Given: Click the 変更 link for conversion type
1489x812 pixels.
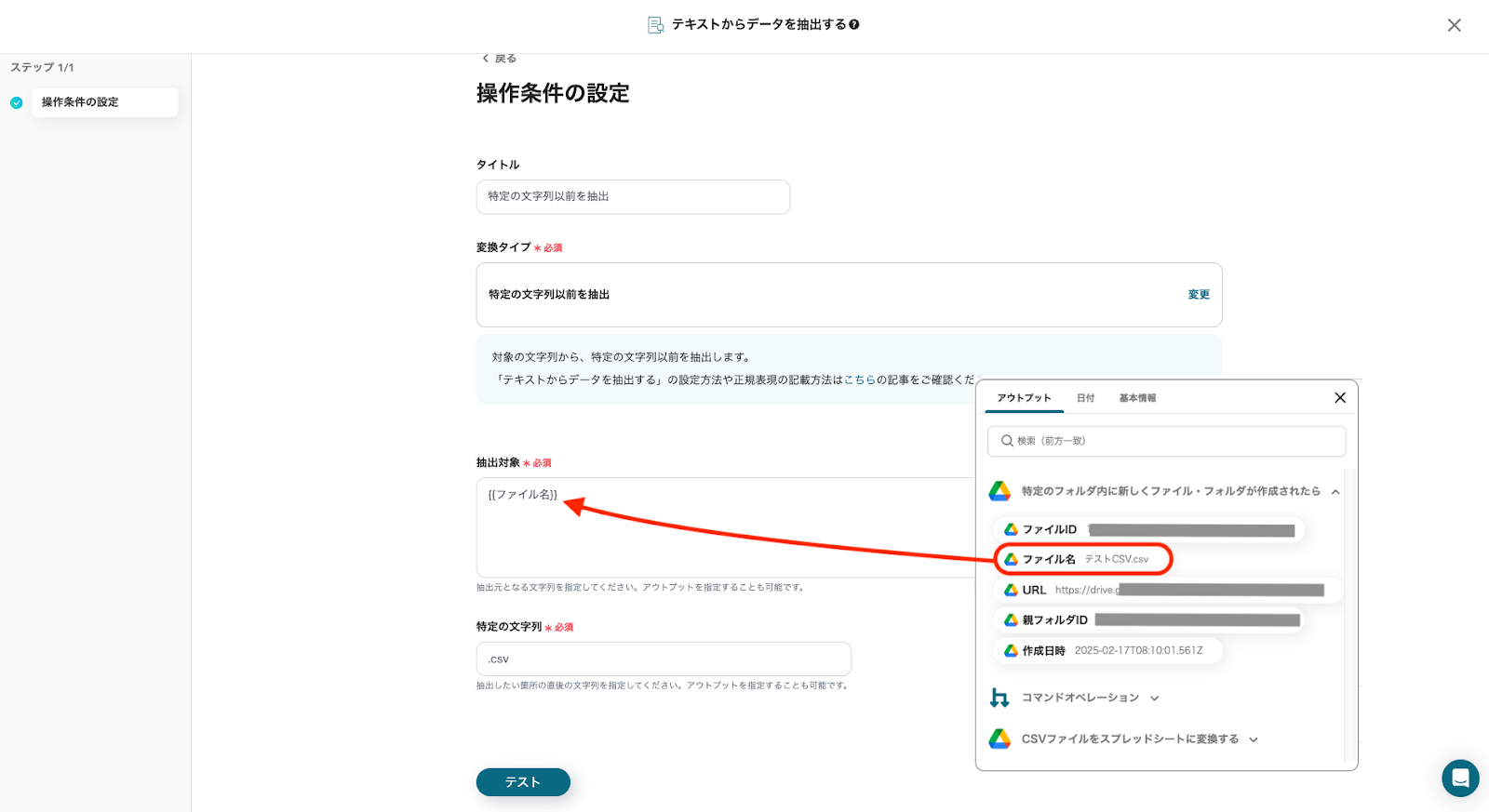Looking at the screenshot, I should point(1198,295).
